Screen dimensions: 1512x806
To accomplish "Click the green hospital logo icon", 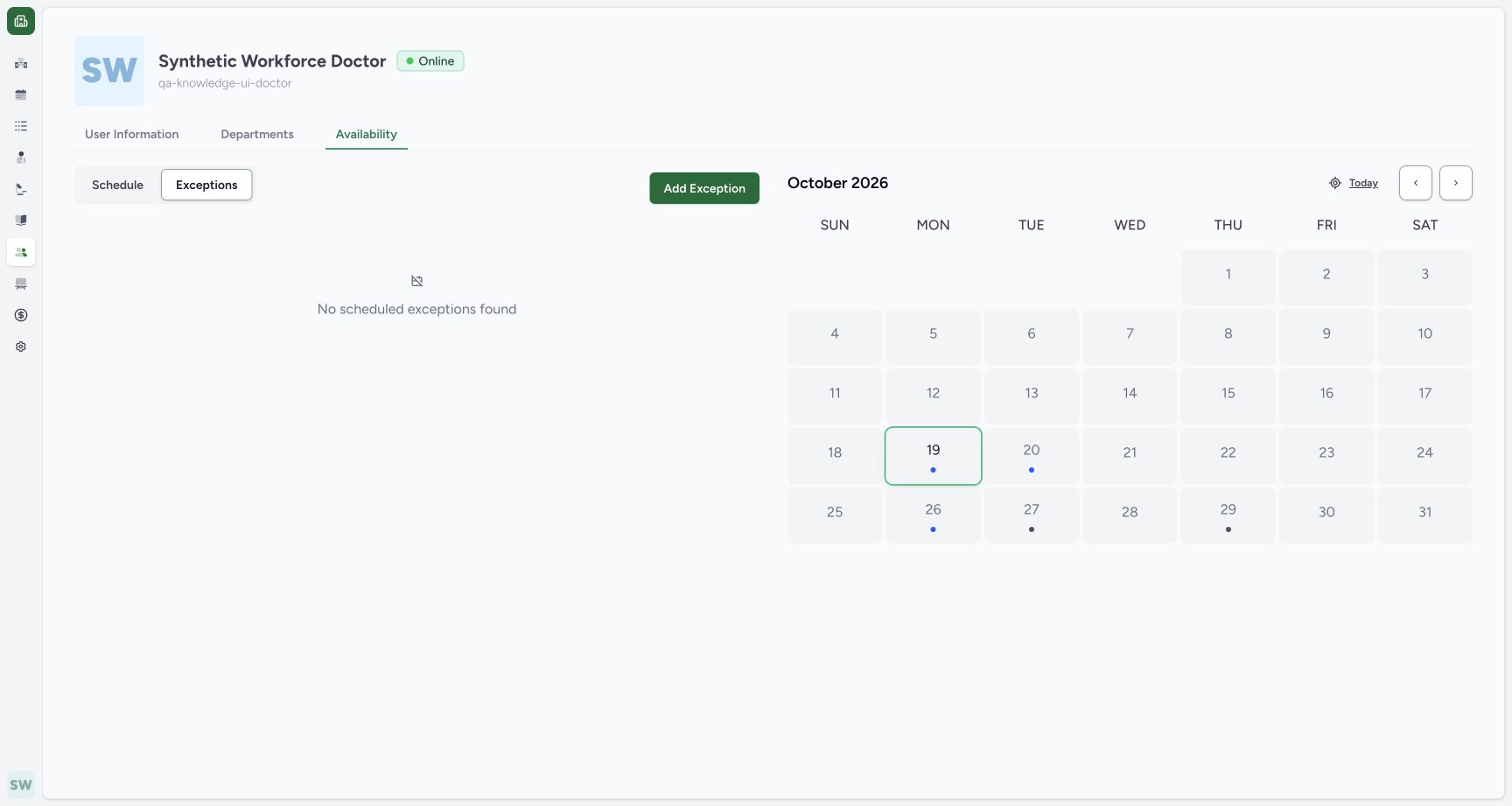I will coord(21,21).
